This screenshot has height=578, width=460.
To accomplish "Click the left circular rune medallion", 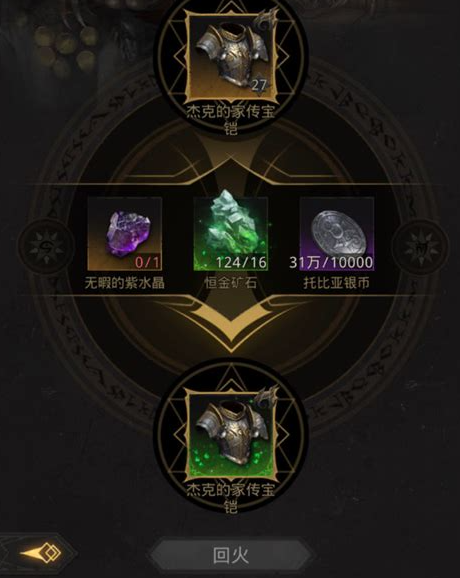I will point(46,246).
